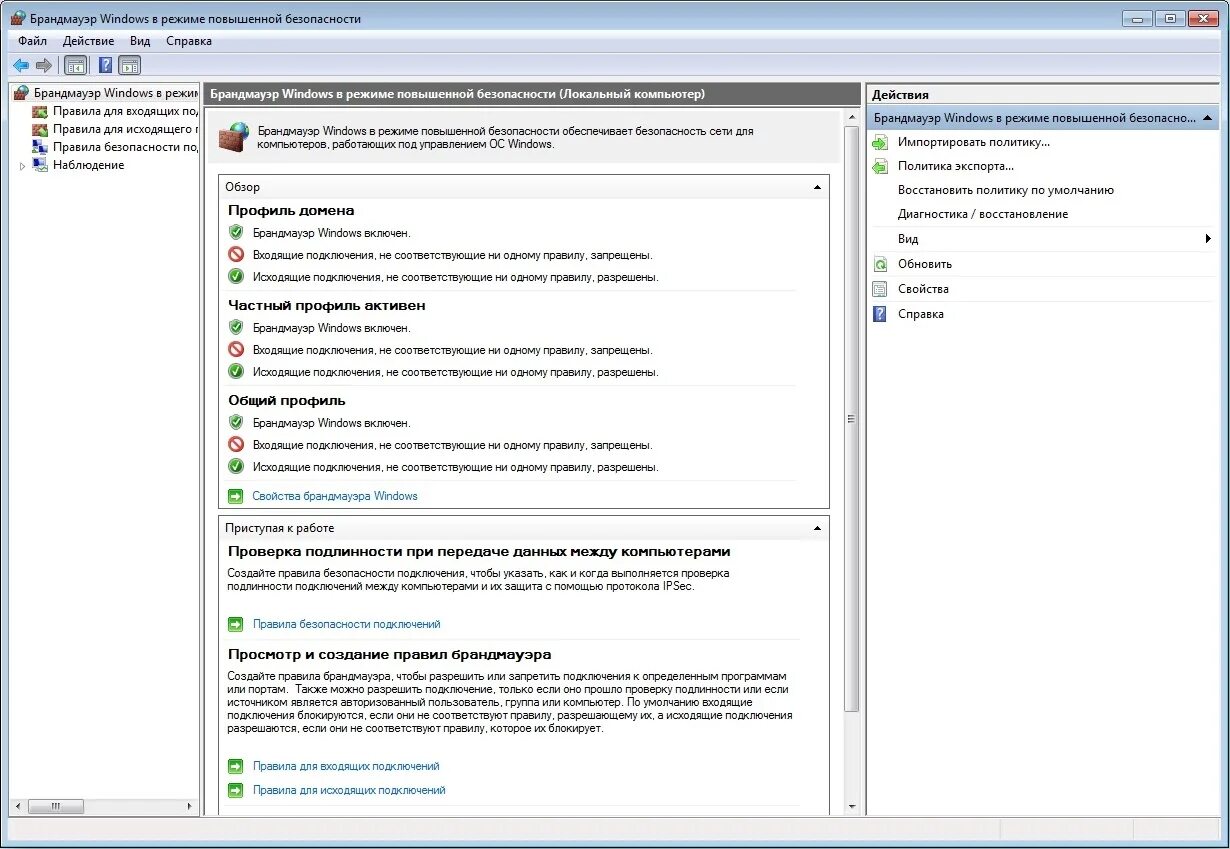1230x849 pixels.
Task: Click green check icon under Частный профиль активен
Action: pyautogui.click(x=236, y=372)
